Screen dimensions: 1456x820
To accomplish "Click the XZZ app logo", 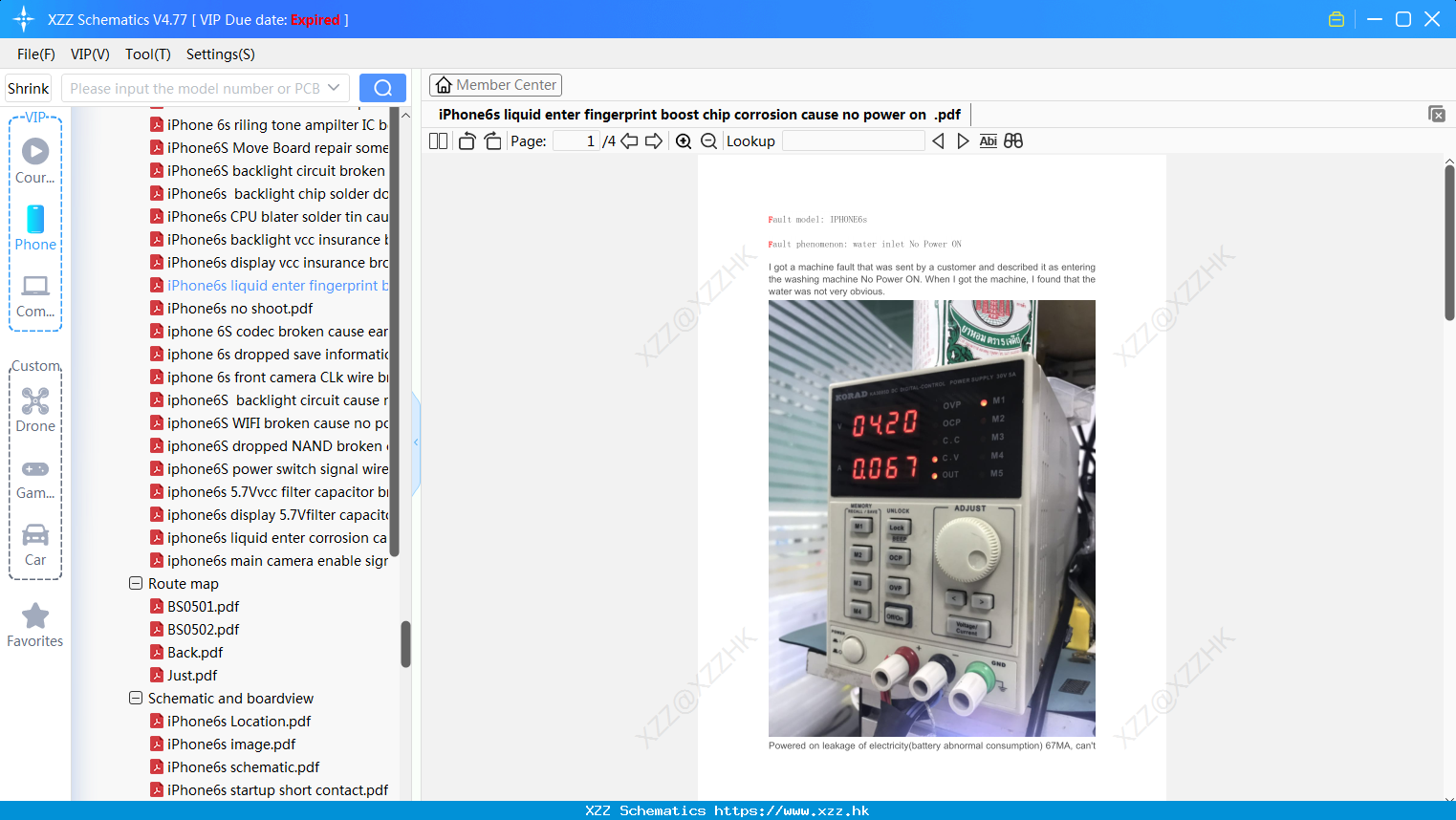I will [24, 19].
